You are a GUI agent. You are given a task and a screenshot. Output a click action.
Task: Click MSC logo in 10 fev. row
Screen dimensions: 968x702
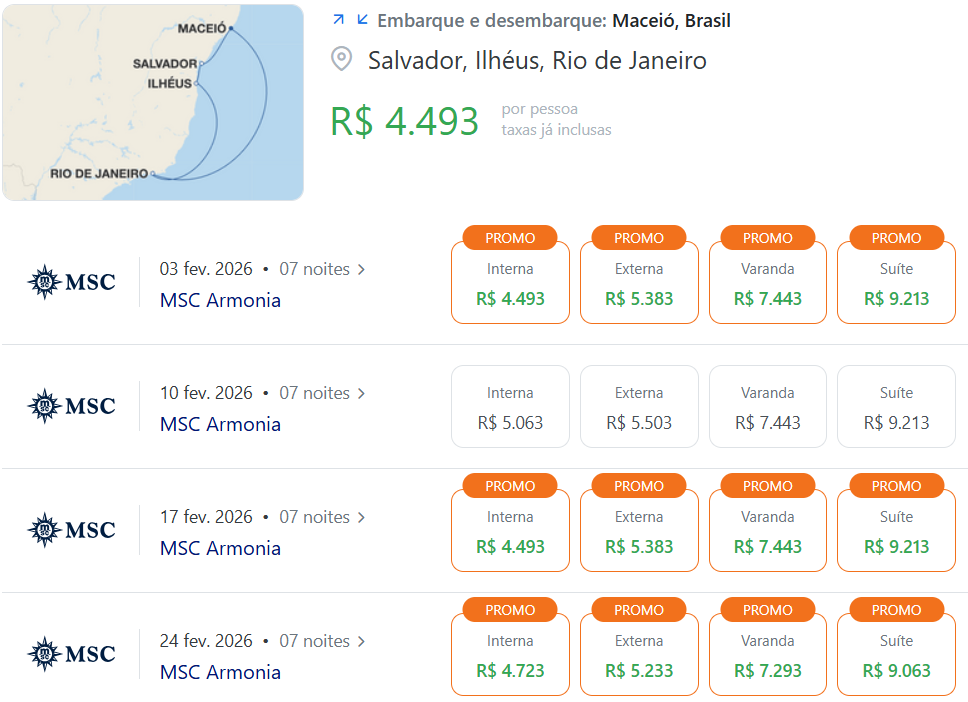coord(72,406)
